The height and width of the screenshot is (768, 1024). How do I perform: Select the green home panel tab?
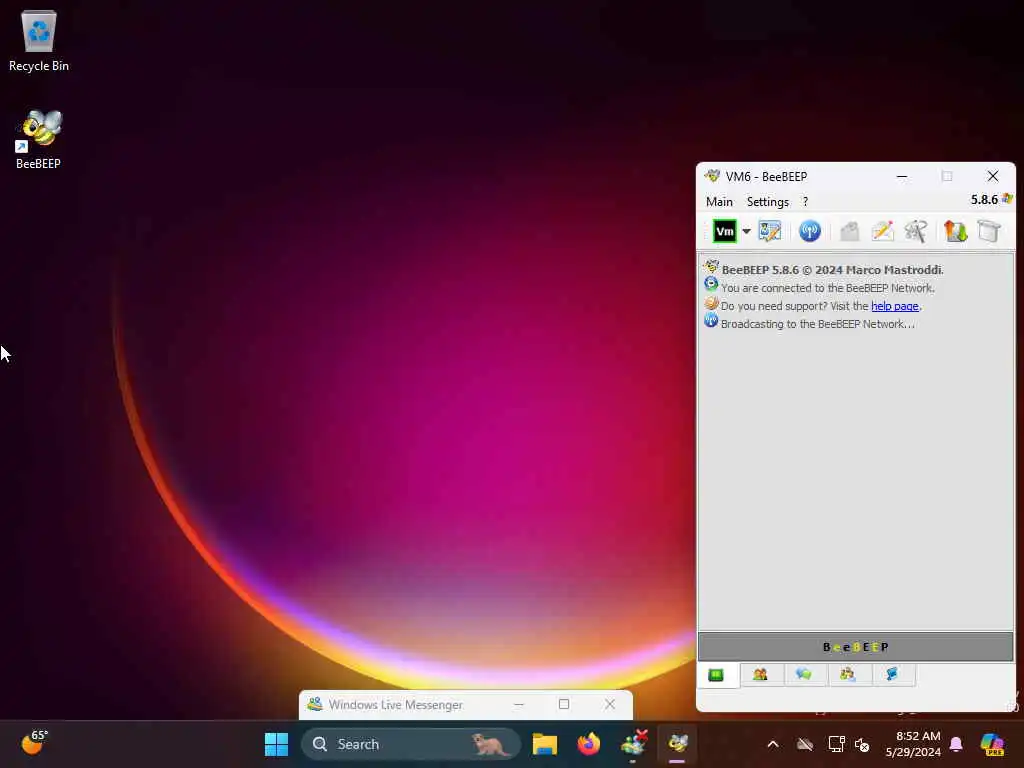coord(716,675)
